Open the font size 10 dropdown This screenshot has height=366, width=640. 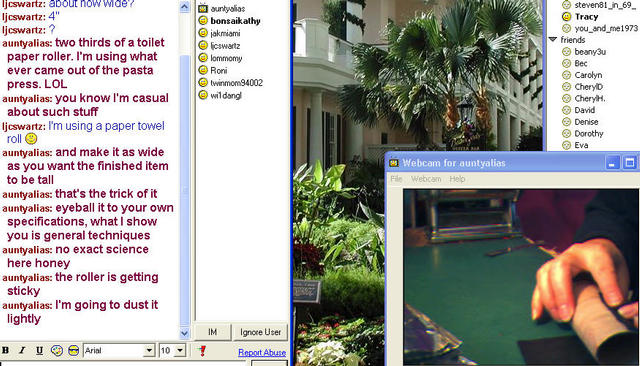coord(172,350)
